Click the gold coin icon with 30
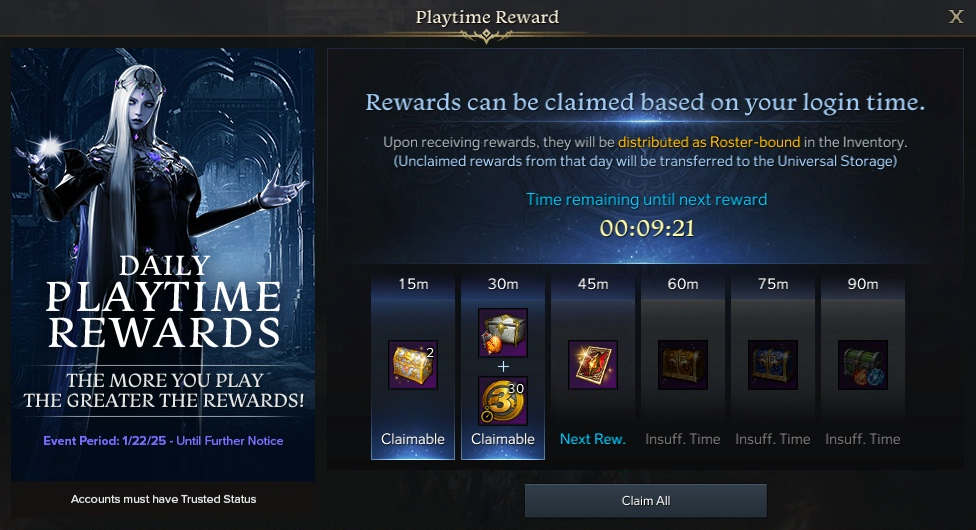 (503, 400)
